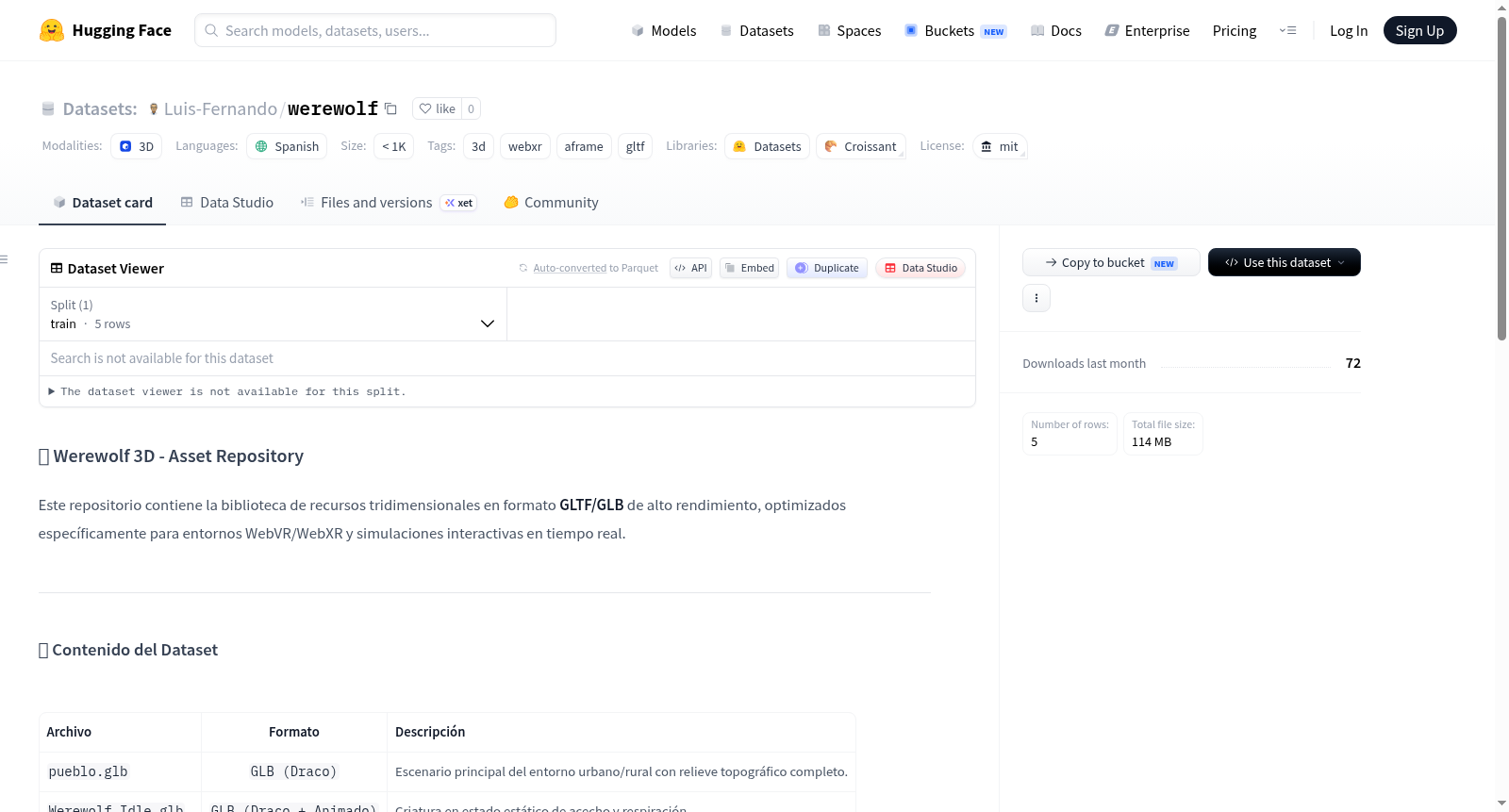Open the Docs nav link
This screenshot has width=1509, height=812.
click(1056, 31)
